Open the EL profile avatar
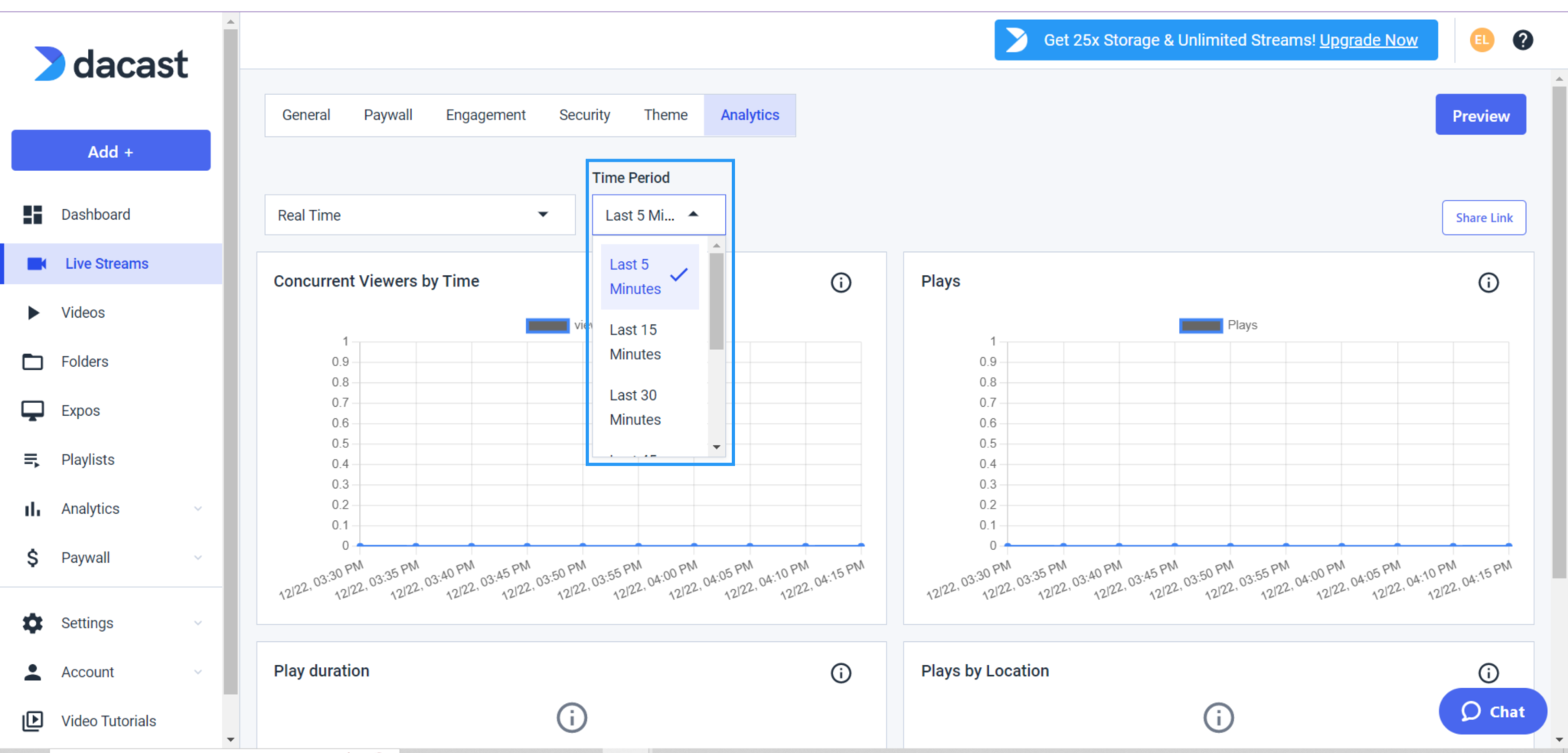This screenshot has height=753, width=1568. pos(1481,40)
